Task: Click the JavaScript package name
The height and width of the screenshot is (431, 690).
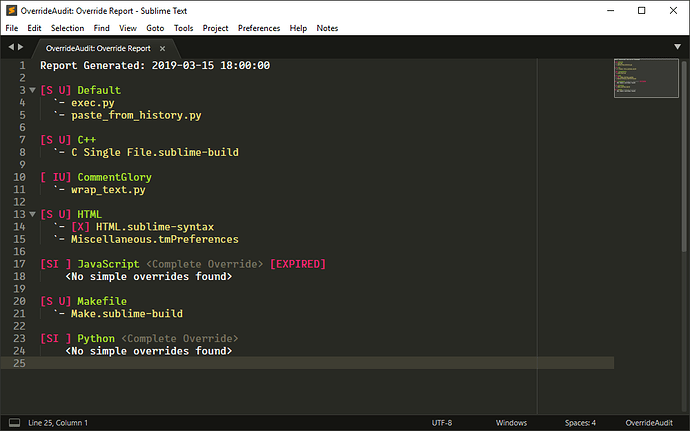Action: click(108, 264)
